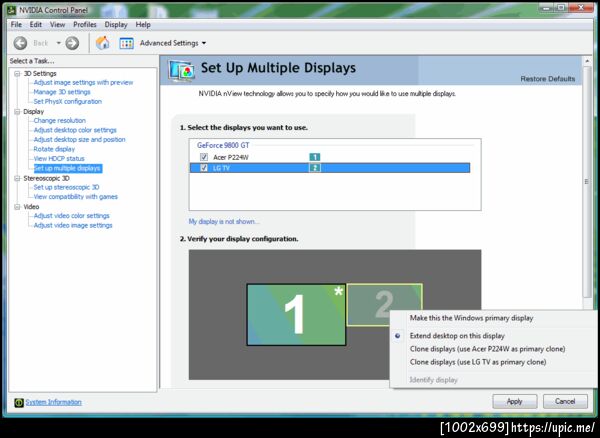Image resolution: width=600 pixels, height=438 pixels.
Task: Collapse the Display tree node
Action: 17,112
